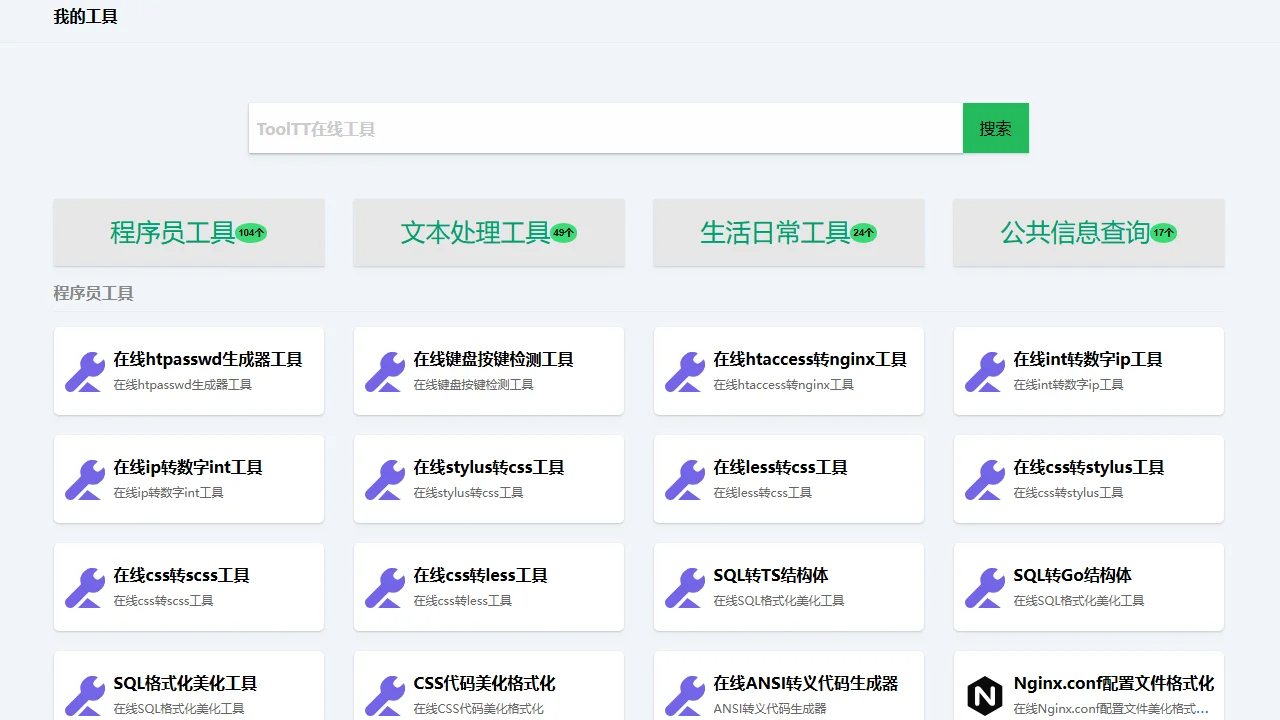Viewport: 1280px width, 720px height.
Task: Click the wrench icon on 在线ANSI转义代码生成器 card
Action: [684, 695]
